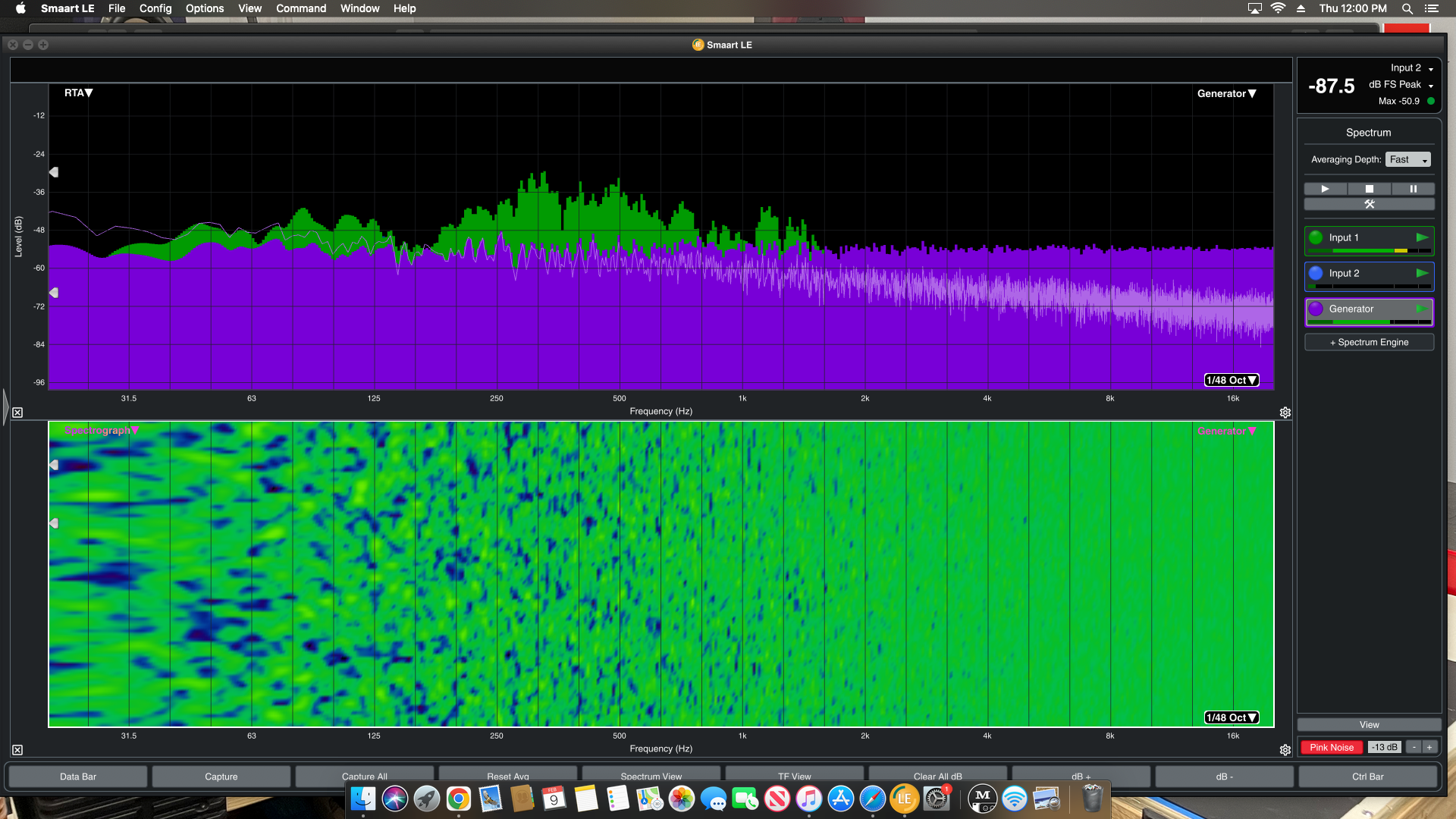Open Spotlight search in menu bar
Viewport: 1456px width, 819px height.
1407,8
